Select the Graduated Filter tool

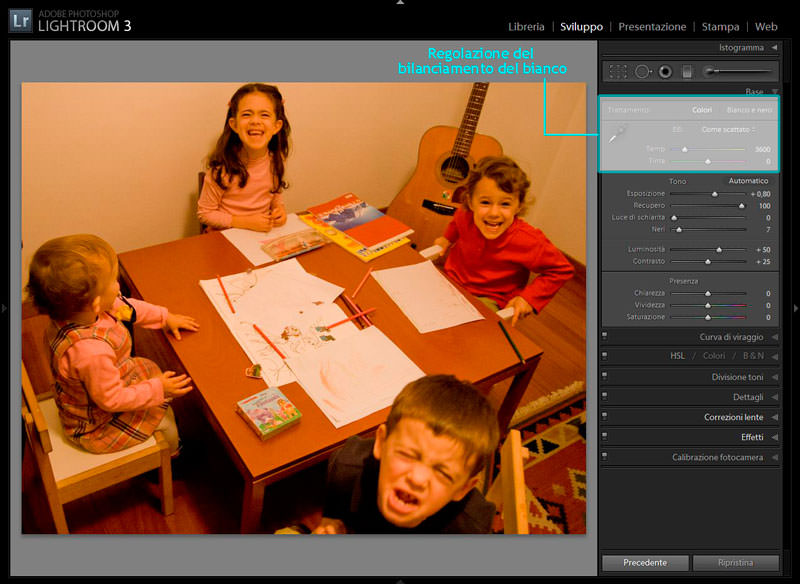point(687,71)
